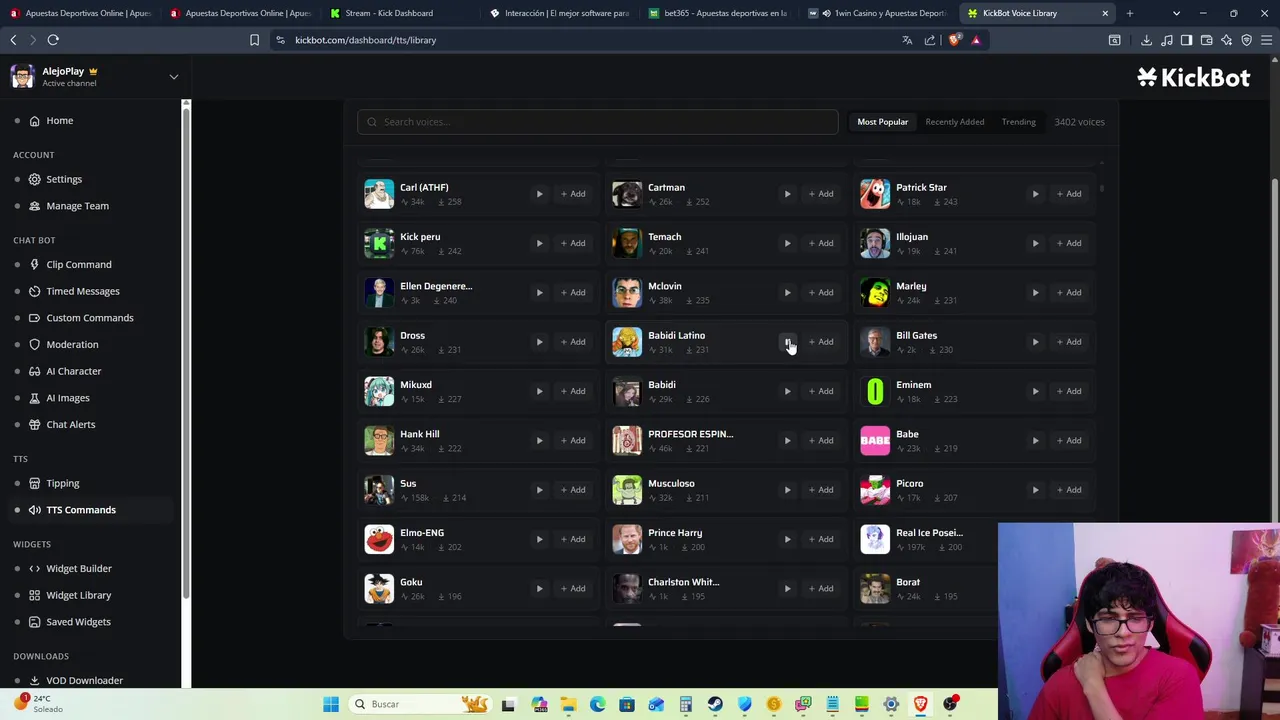1280x720 pixels.
Task: Play the Patrick Star voice preview
Action: pos(1035,194)
